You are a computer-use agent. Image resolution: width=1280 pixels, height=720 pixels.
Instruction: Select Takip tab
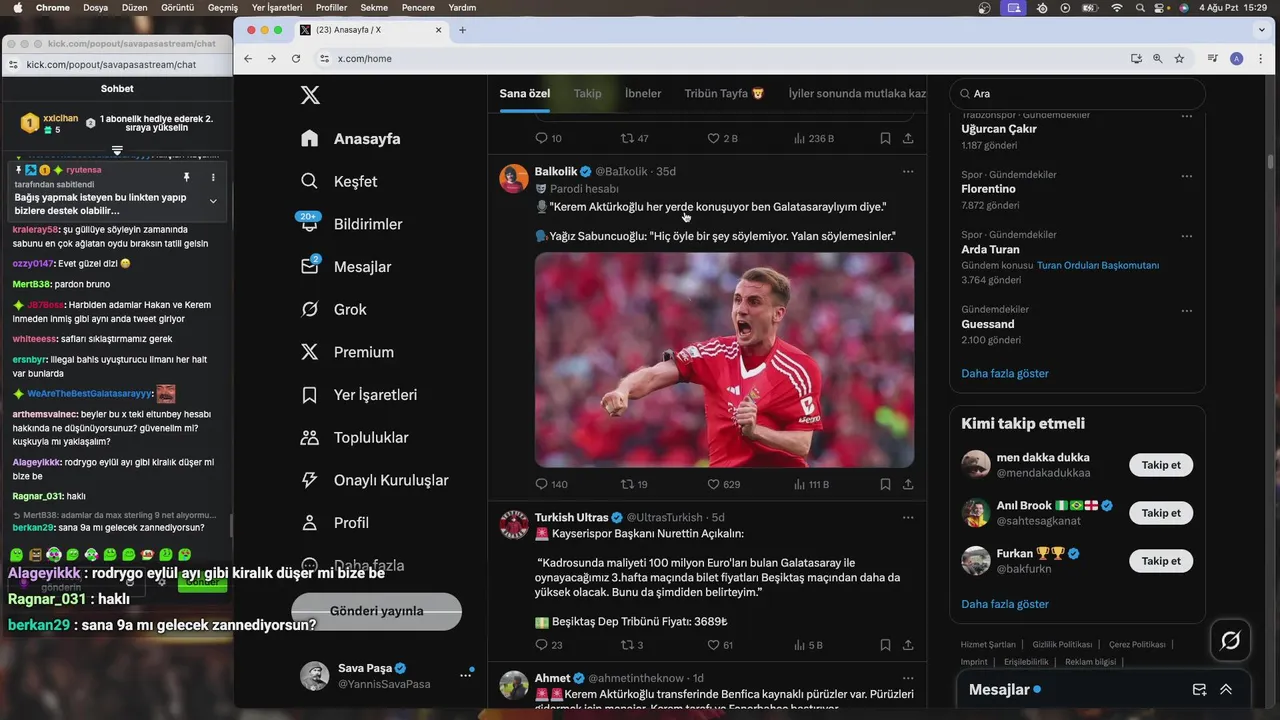pyautogui.click(x=587, y=93)
